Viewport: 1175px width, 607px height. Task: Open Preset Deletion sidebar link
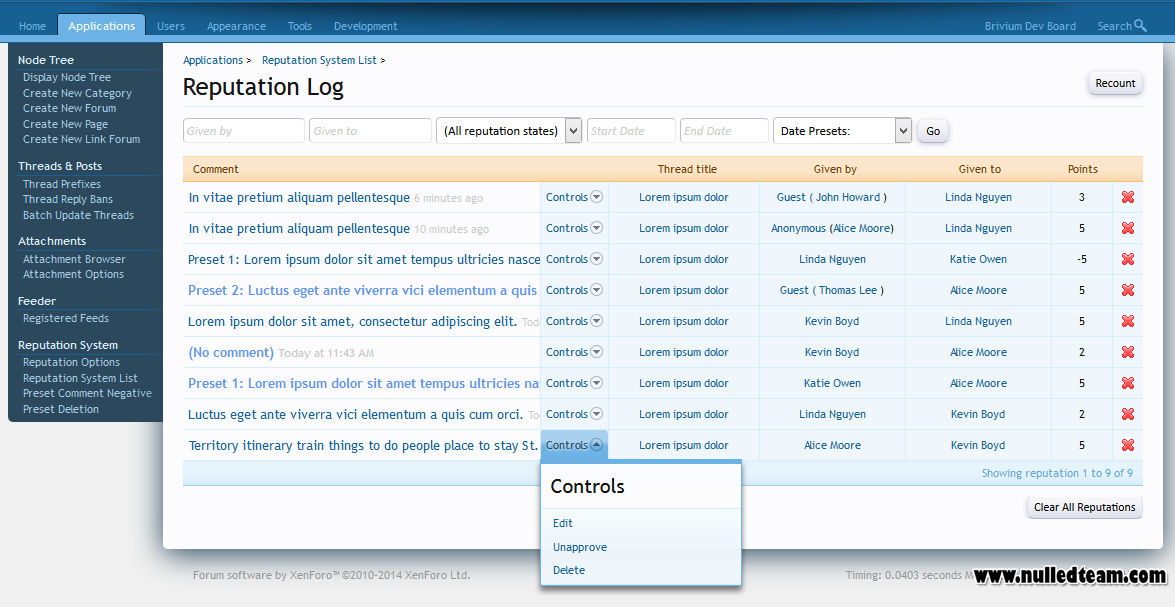[x=61, y=409]
